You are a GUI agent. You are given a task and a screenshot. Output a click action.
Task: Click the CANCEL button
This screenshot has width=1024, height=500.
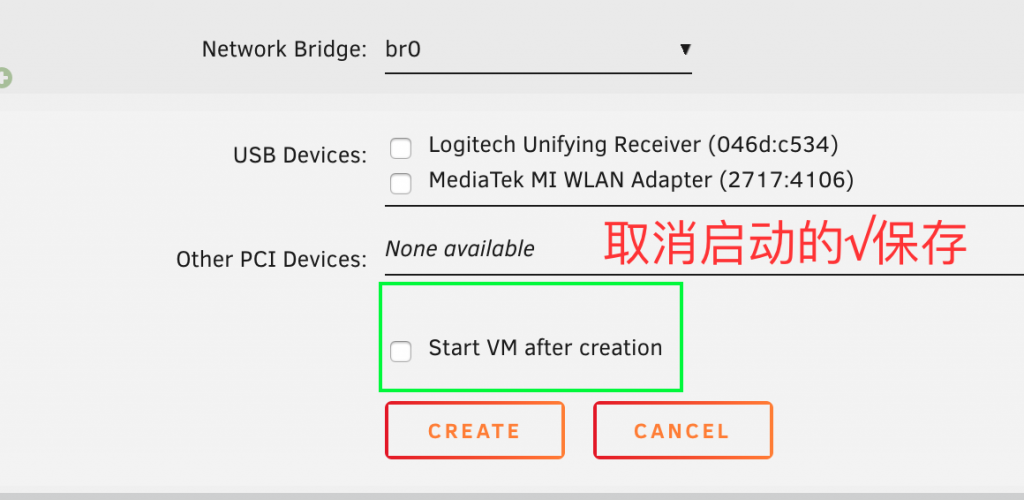[682, 430]
